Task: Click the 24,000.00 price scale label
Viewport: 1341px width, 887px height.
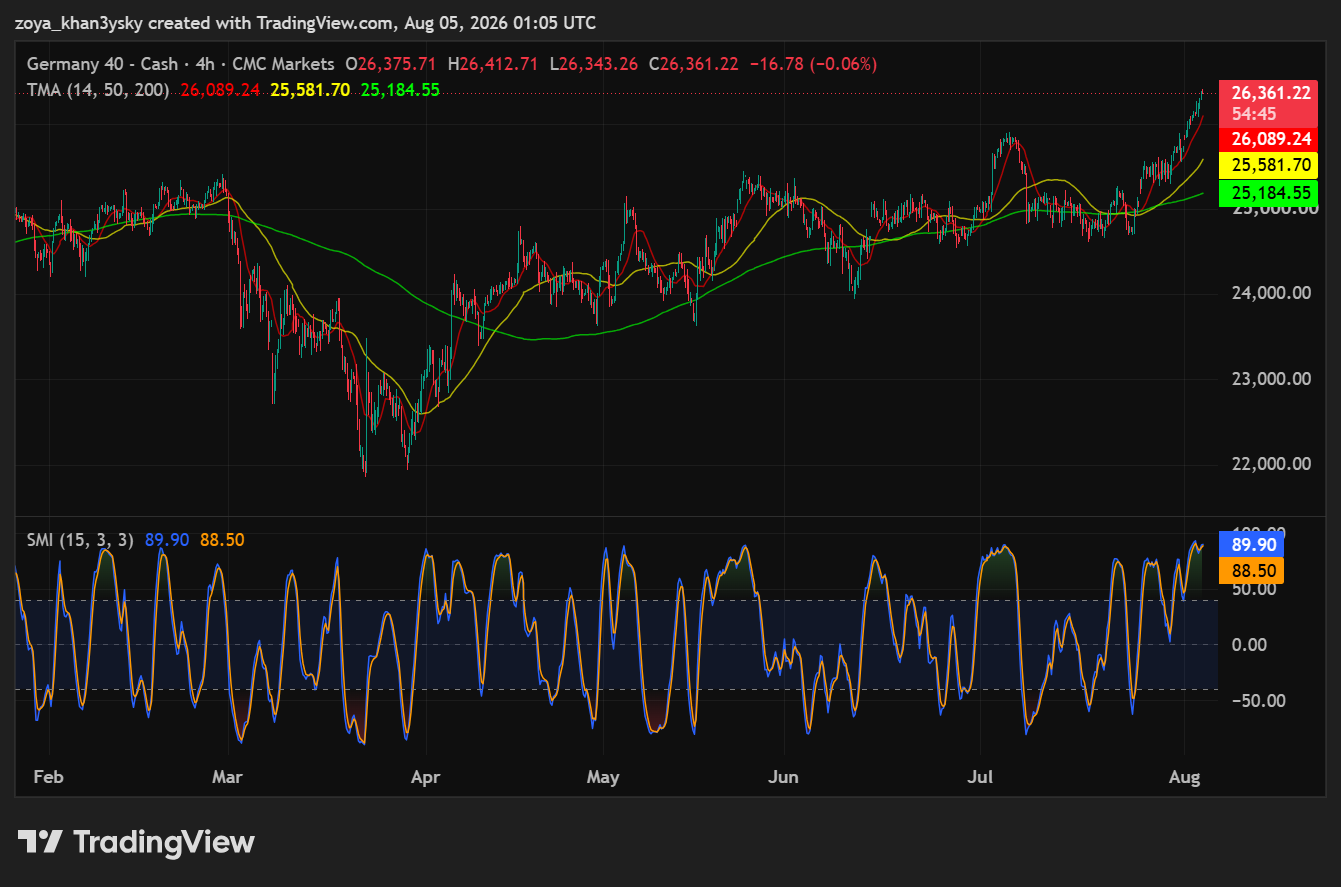Action: (x=1271, y=294)
